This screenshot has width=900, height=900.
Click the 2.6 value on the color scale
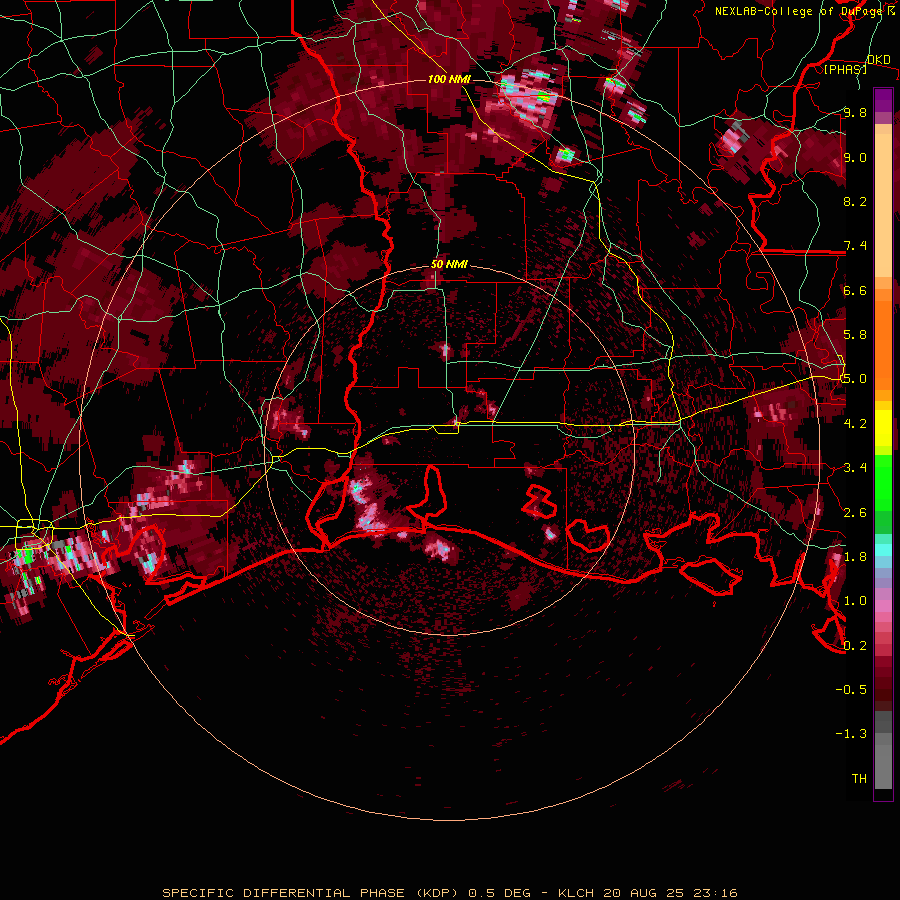point(855,513)
